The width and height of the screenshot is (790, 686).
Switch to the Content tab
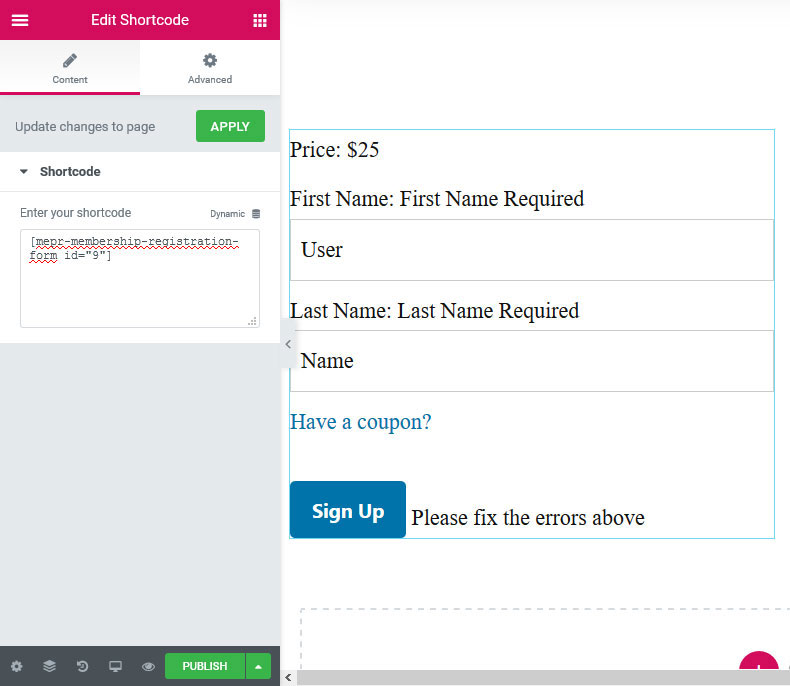point(70,68)
